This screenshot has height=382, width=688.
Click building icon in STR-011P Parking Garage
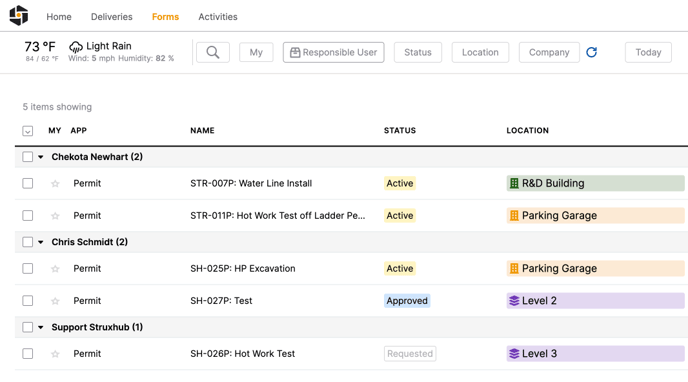[x=514, y=215]
